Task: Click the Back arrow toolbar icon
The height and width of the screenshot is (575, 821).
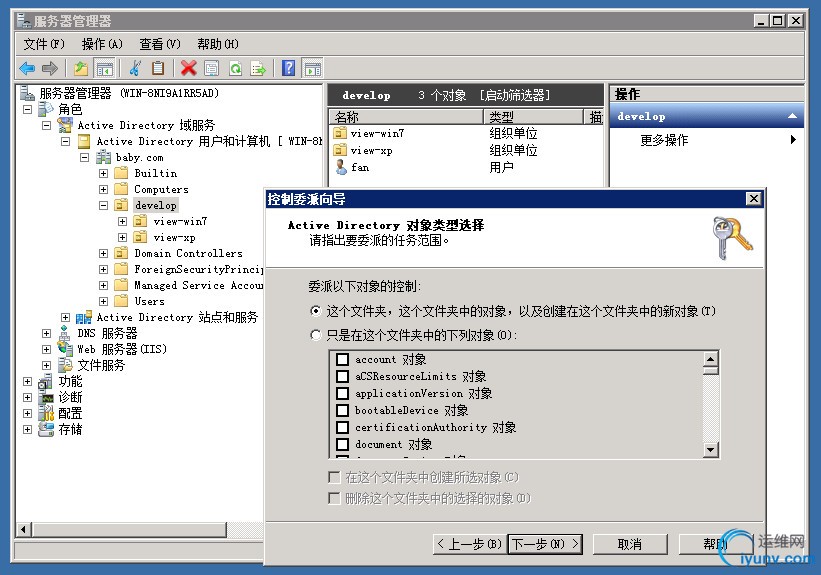Action: point(27,68)
